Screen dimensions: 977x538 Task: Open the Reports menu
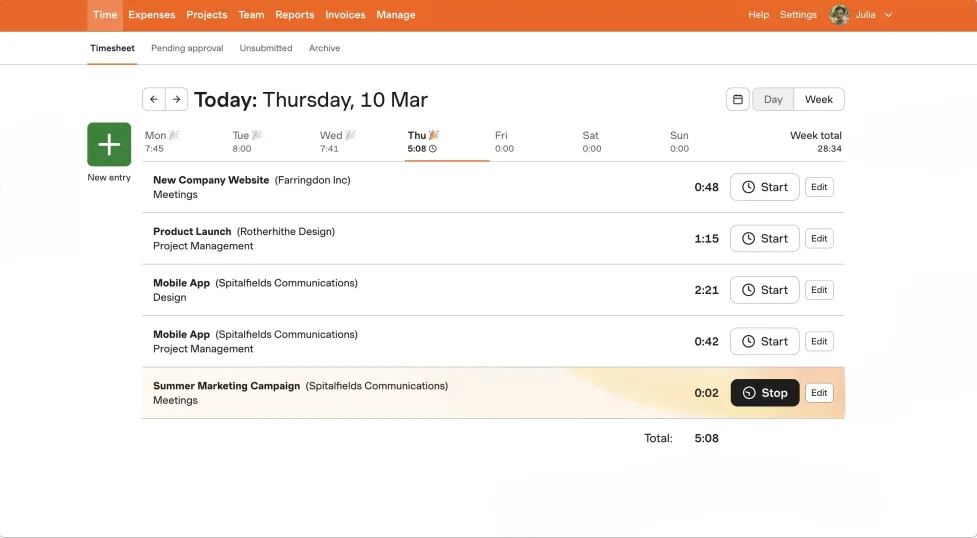tap(295, 15)
